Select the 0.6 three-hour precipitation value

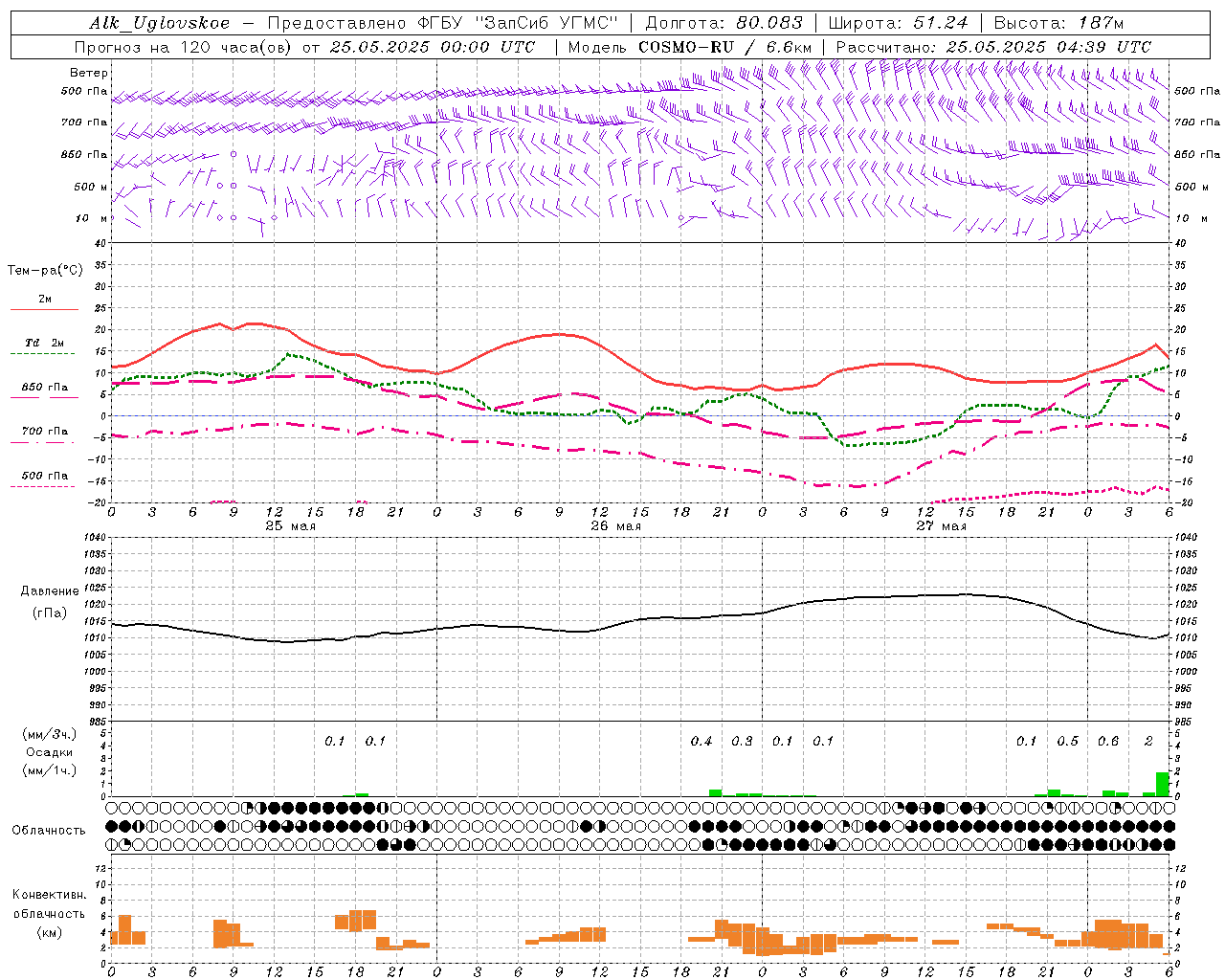[x=1108, y=741]
